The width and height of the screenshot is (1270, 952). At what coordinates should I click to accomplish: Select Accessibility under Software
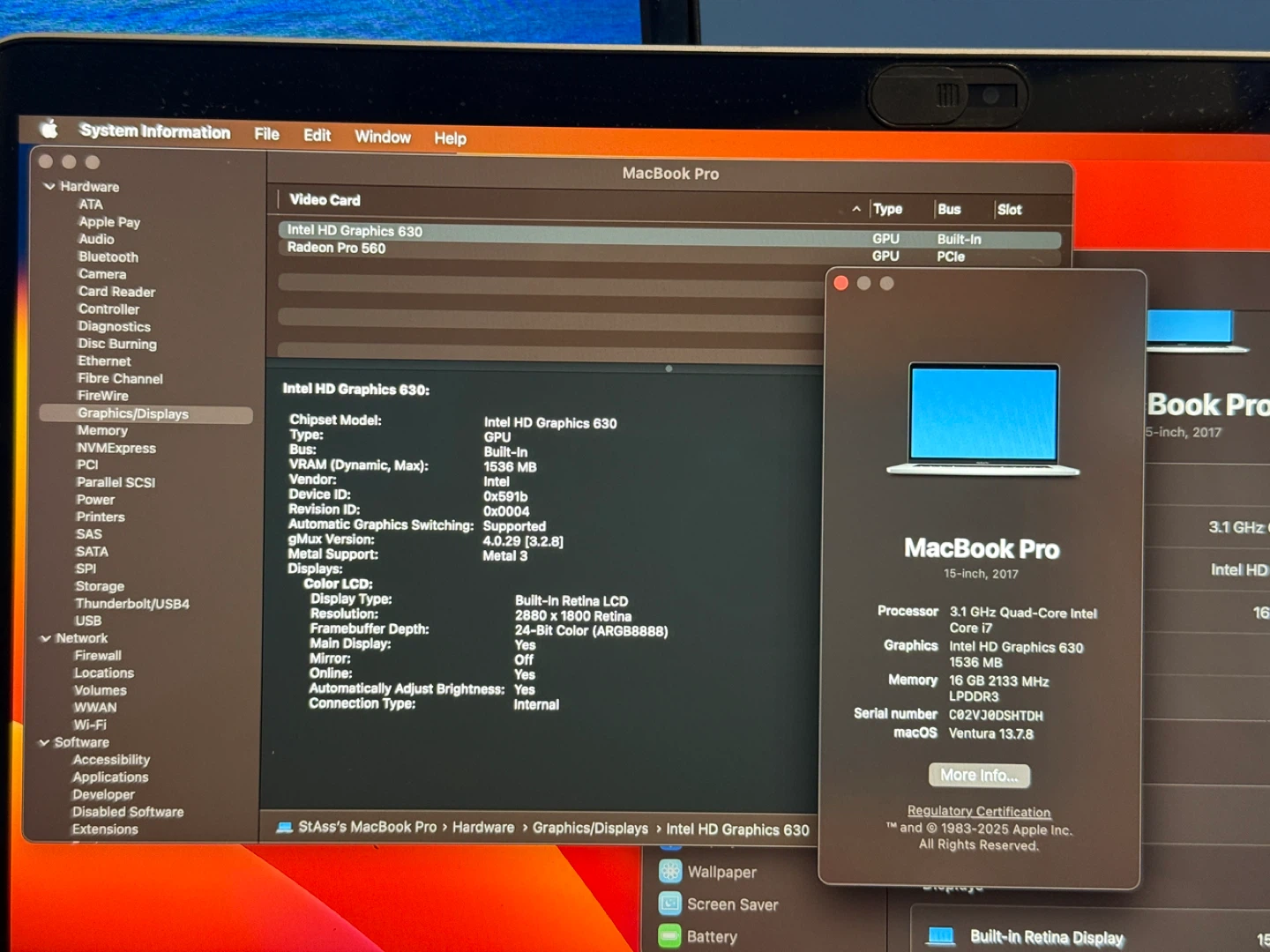click(x=111, y=760)
